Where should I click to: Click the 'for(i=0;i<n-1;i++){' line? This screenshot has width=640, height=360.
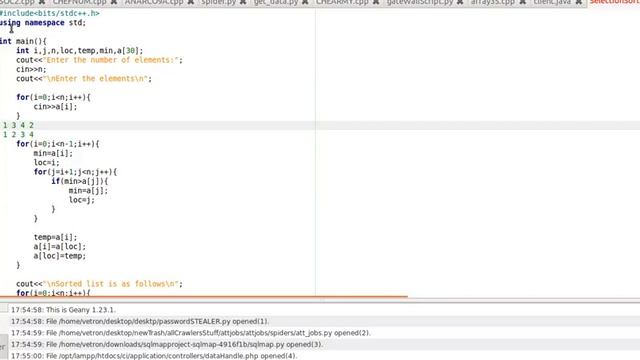58,144
